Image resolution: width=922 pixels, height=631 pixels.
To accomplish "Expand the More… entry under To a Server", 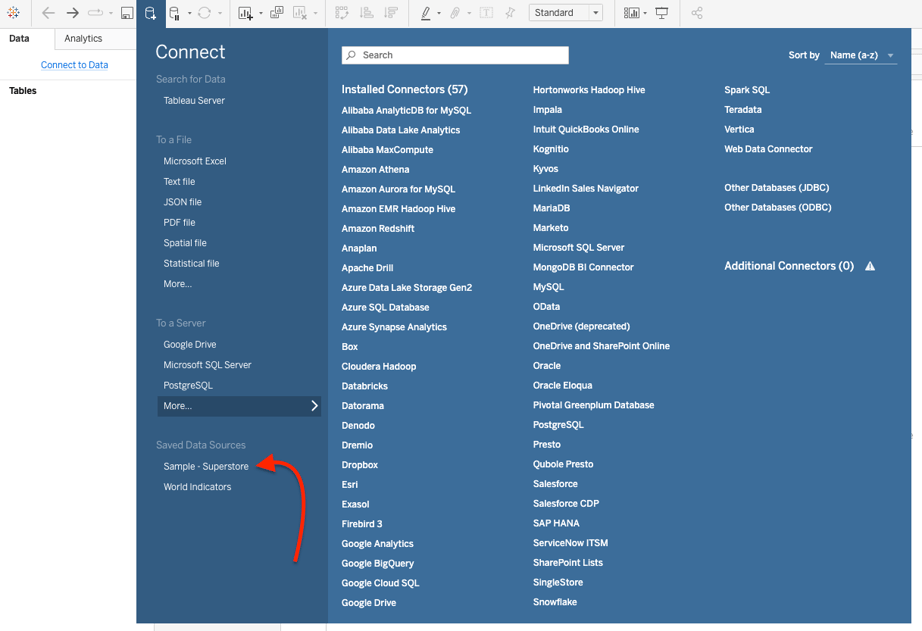I will pyautogui.click(x=239, y=406).
